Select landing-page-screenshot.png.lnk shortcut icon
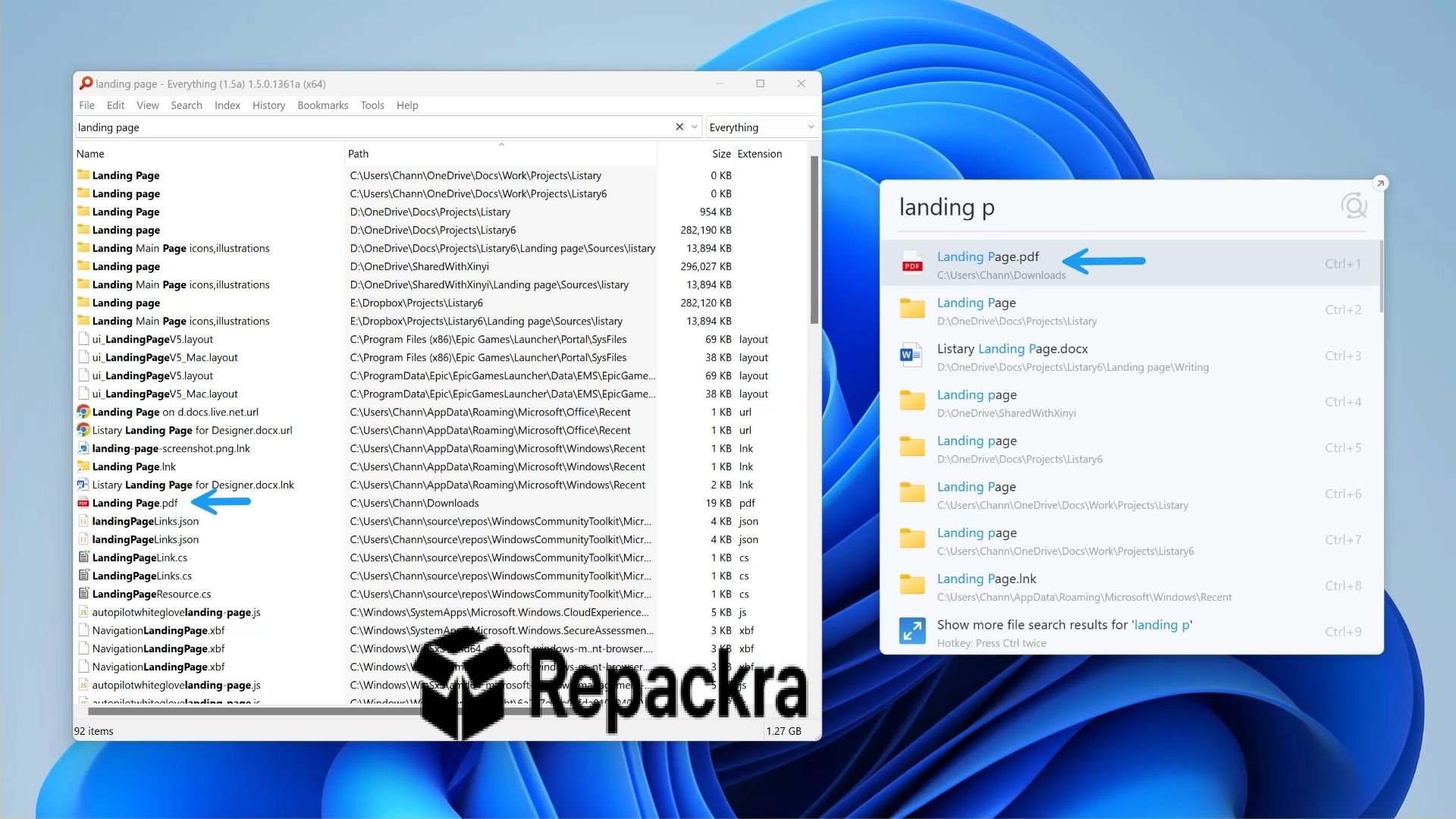Viewport: 1456px width, 819px height. point(83,448)
